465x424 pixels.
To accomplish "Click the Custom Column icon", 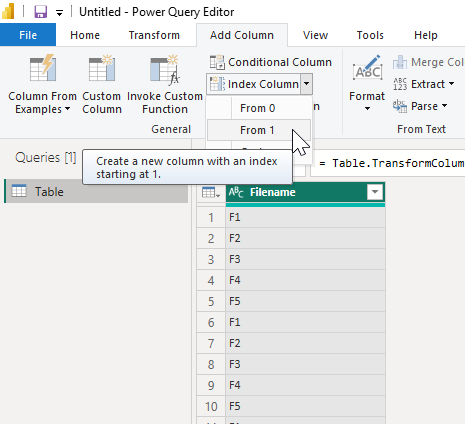I will click(102, 68).
